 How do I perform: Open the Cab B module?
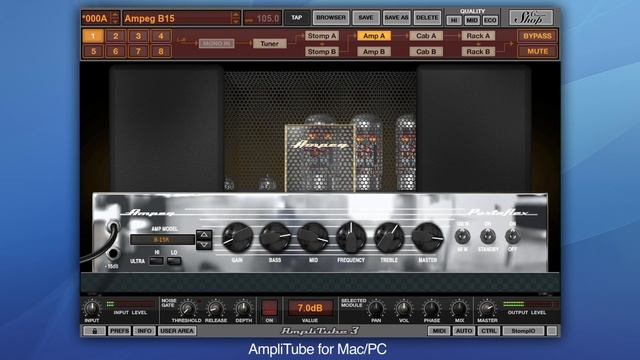[426, 52]
